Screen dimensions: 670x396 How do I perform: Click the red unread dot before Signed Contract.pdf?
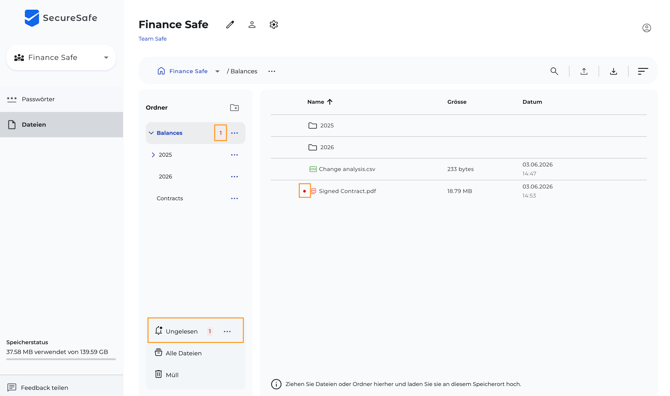[x=304, y=191]
